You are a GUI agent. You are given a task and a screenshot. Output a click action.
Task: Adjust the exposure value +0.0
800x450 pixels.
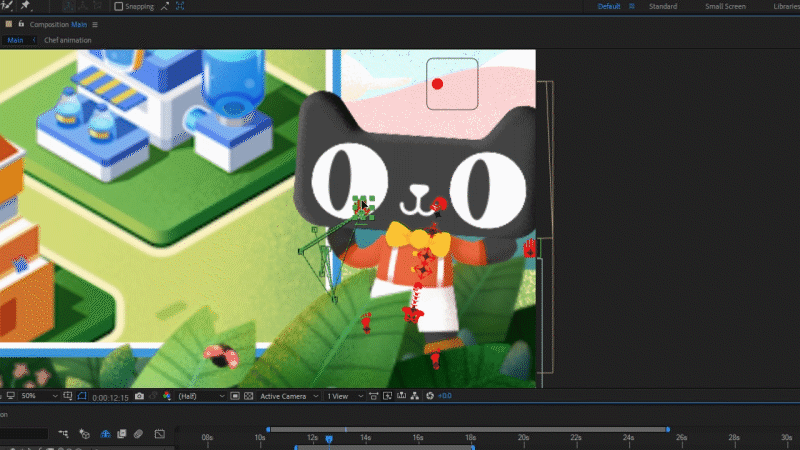pyautogui.click(x=445, y=396)
